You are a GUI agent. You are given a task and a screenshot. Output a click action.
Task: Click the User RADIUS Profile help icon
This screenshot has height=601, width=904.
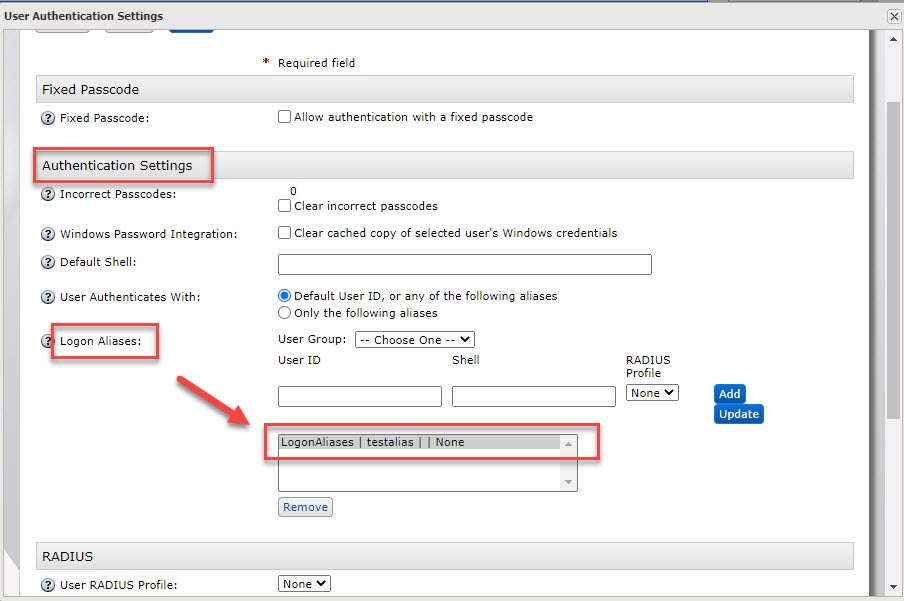click(46, 583)
